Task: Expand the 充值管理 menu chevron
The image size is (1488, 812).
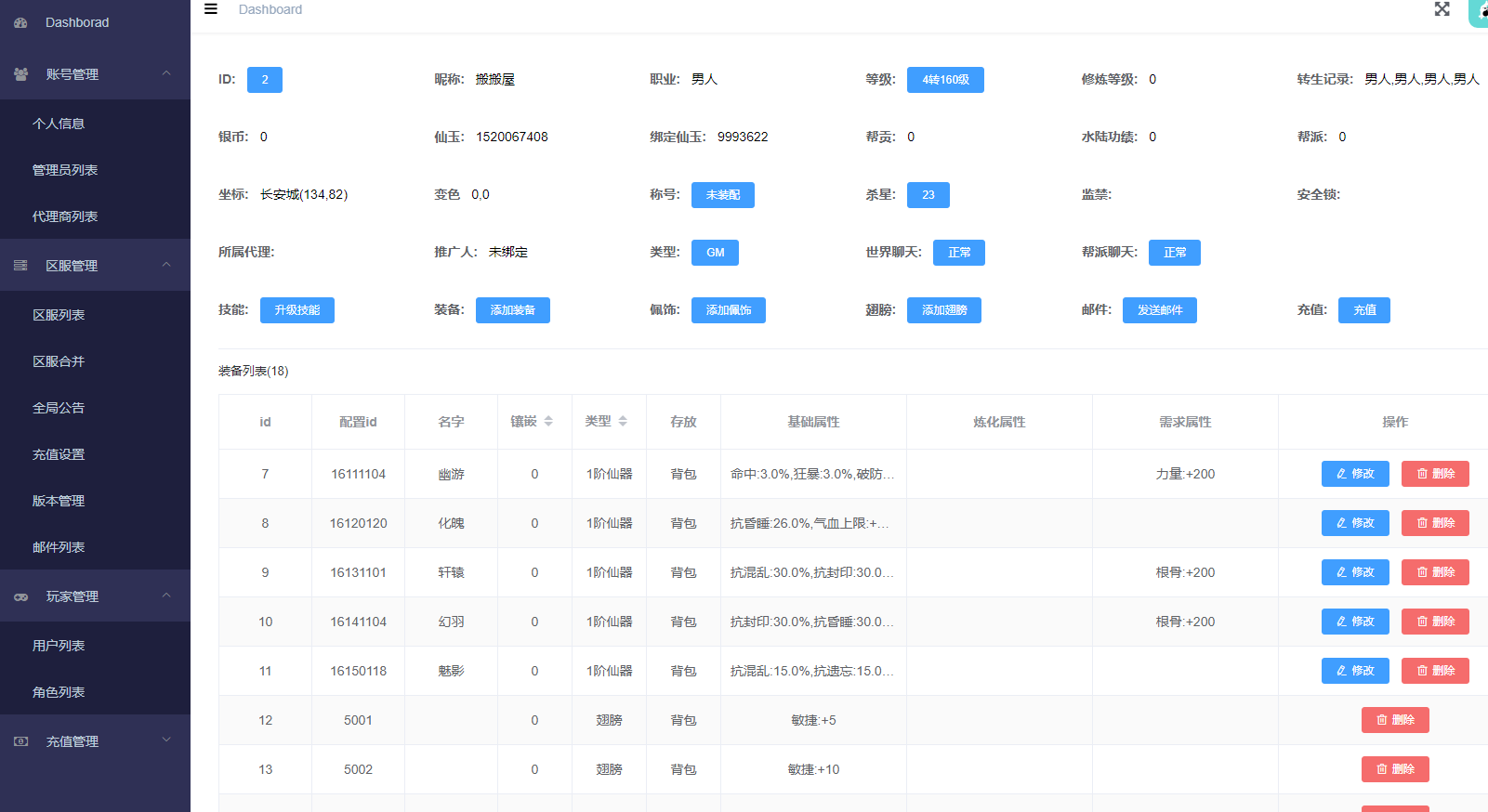Action: point(166,740)
